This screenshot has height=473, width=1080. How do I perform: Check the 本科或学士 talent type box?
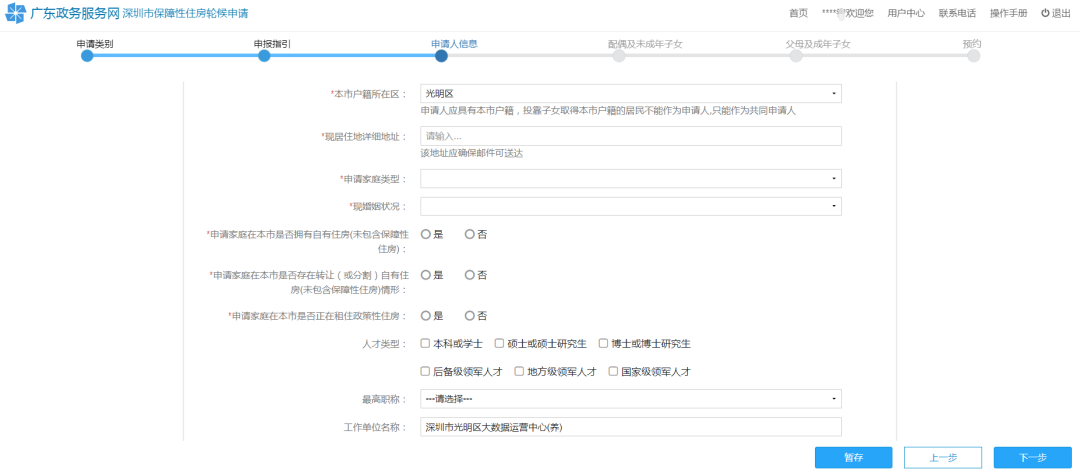click(426, 343)
